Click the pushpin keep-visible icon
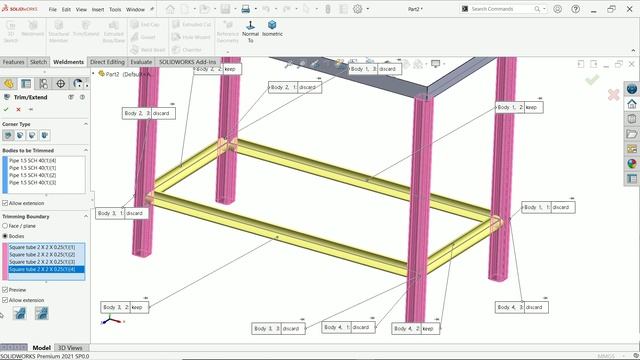640x360 pixels. pyautogui.click(x=31, y=109)
